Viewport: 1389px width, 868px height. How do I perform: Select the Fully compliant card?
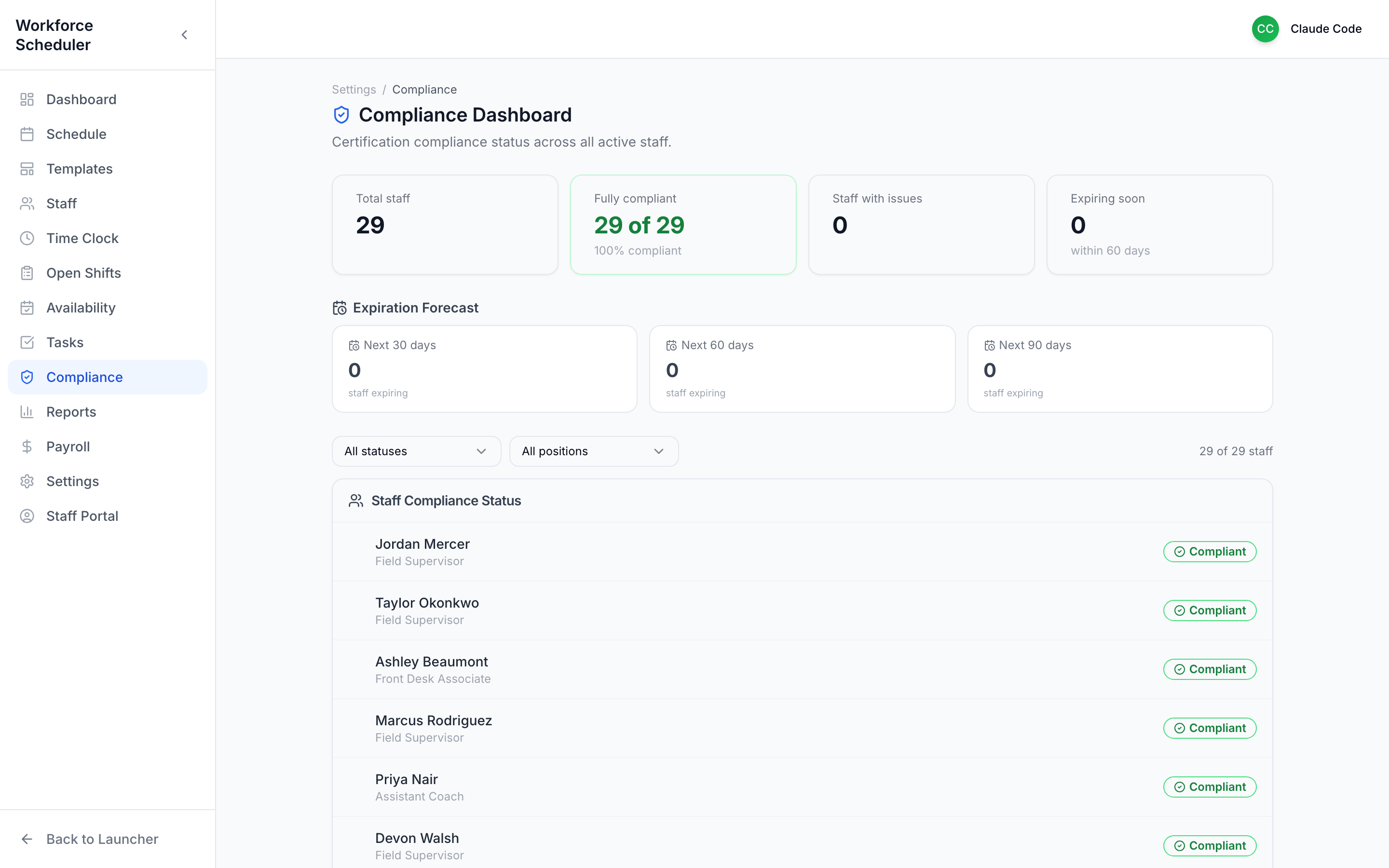tap(683, 224)
